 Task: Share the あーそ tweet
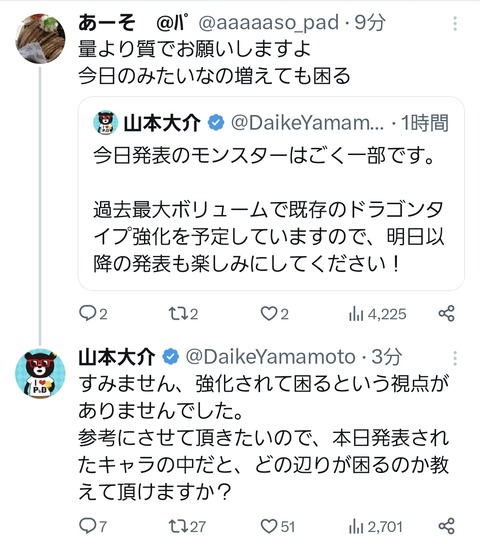coord(446,313)
